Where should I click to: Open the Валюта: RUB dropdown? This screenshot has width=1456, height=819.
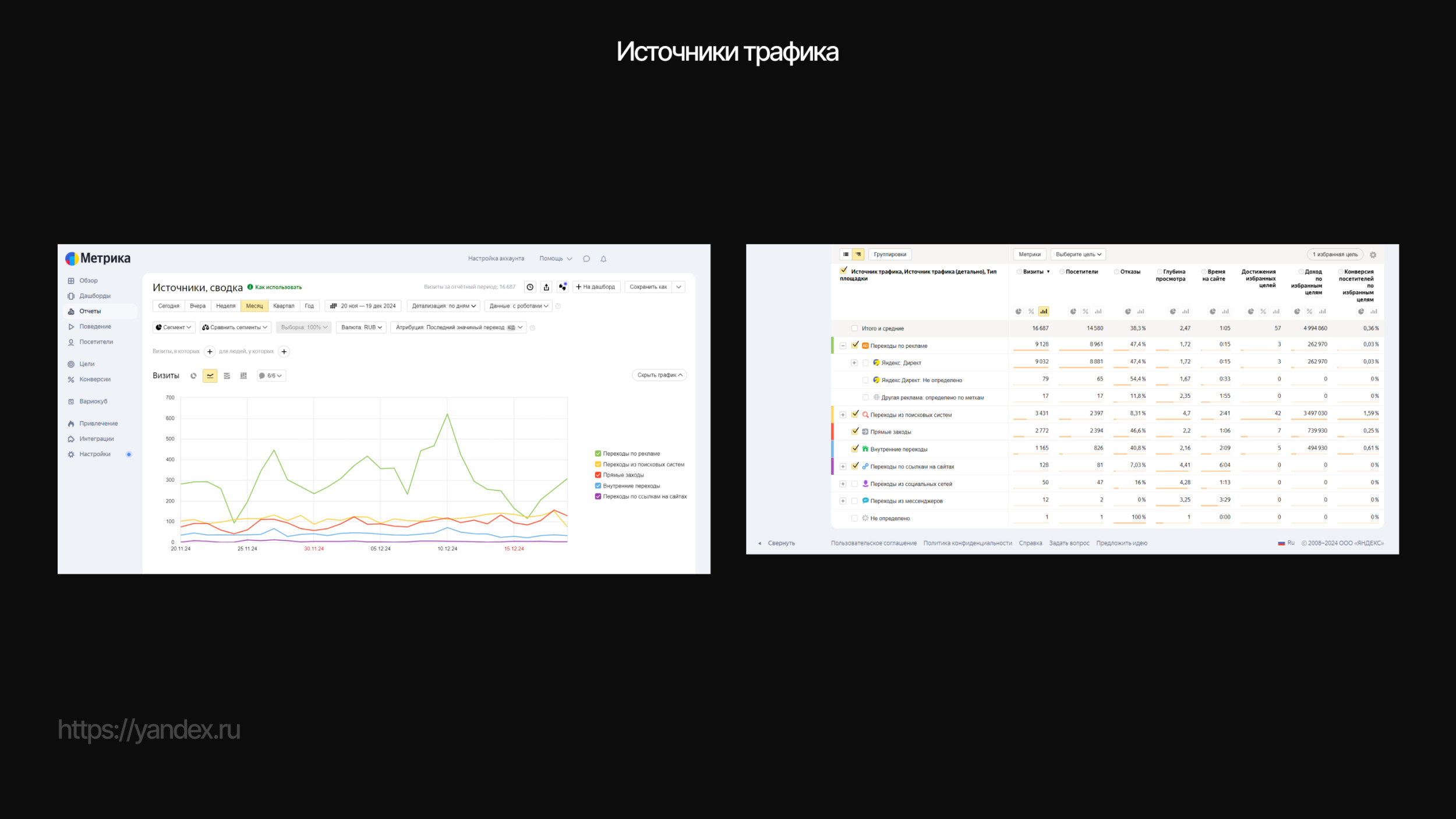pos(361,327)
